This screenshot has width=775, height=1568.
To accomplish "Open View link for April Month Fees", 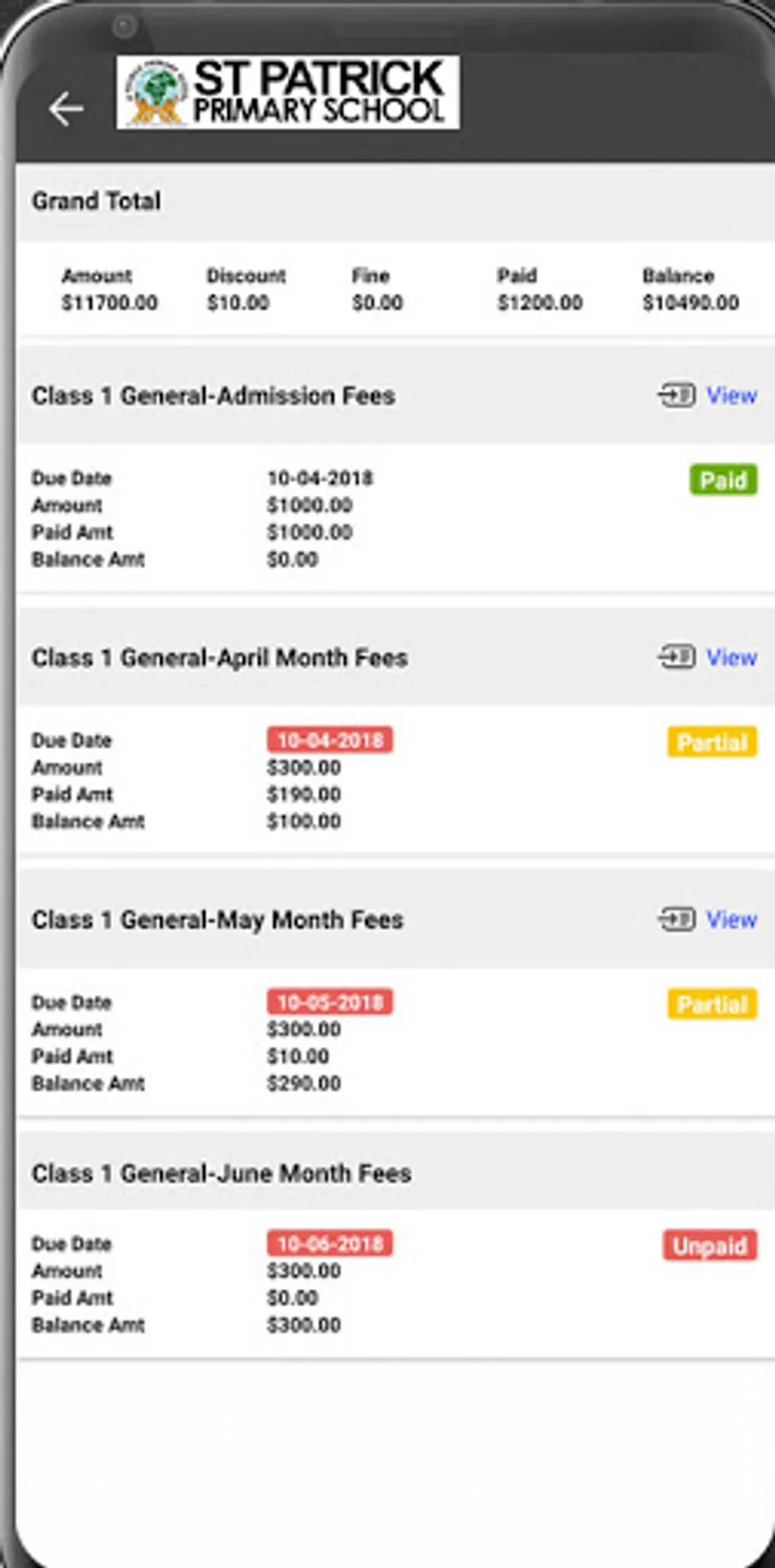I will point(732,657).
